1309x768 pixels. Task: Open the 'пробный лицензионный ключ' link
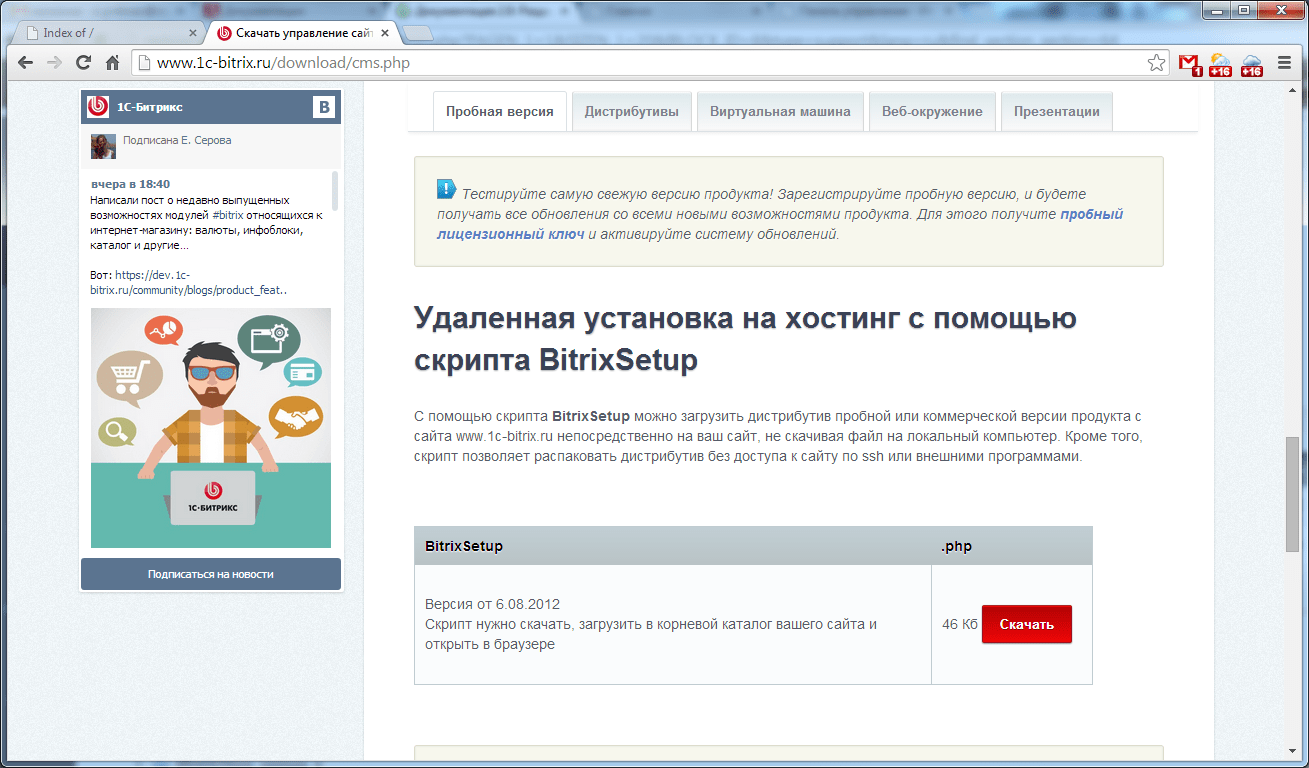[780, 224]
